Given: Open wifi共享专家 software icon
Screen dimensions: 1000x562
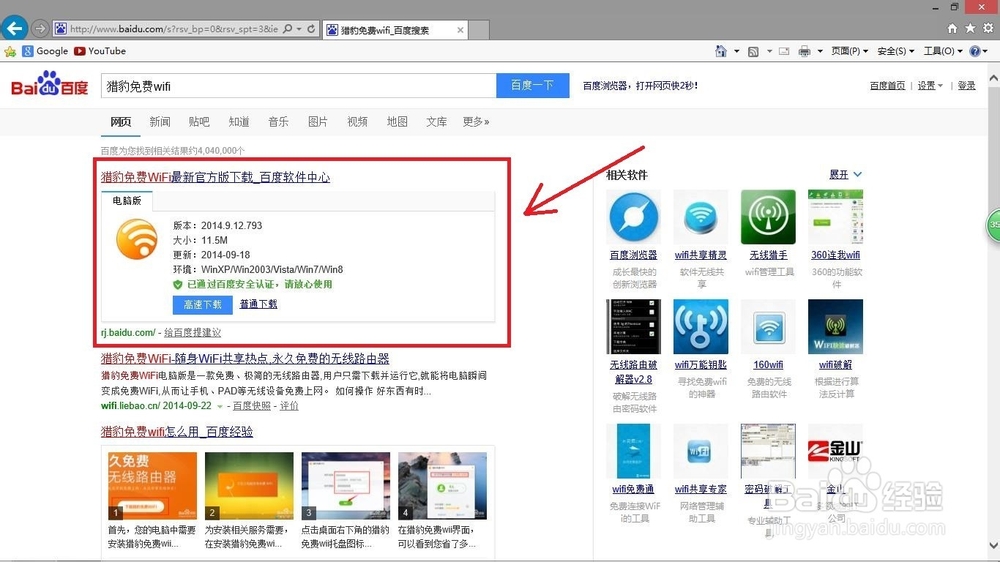Looking at the screenshot, I should 700,451.
